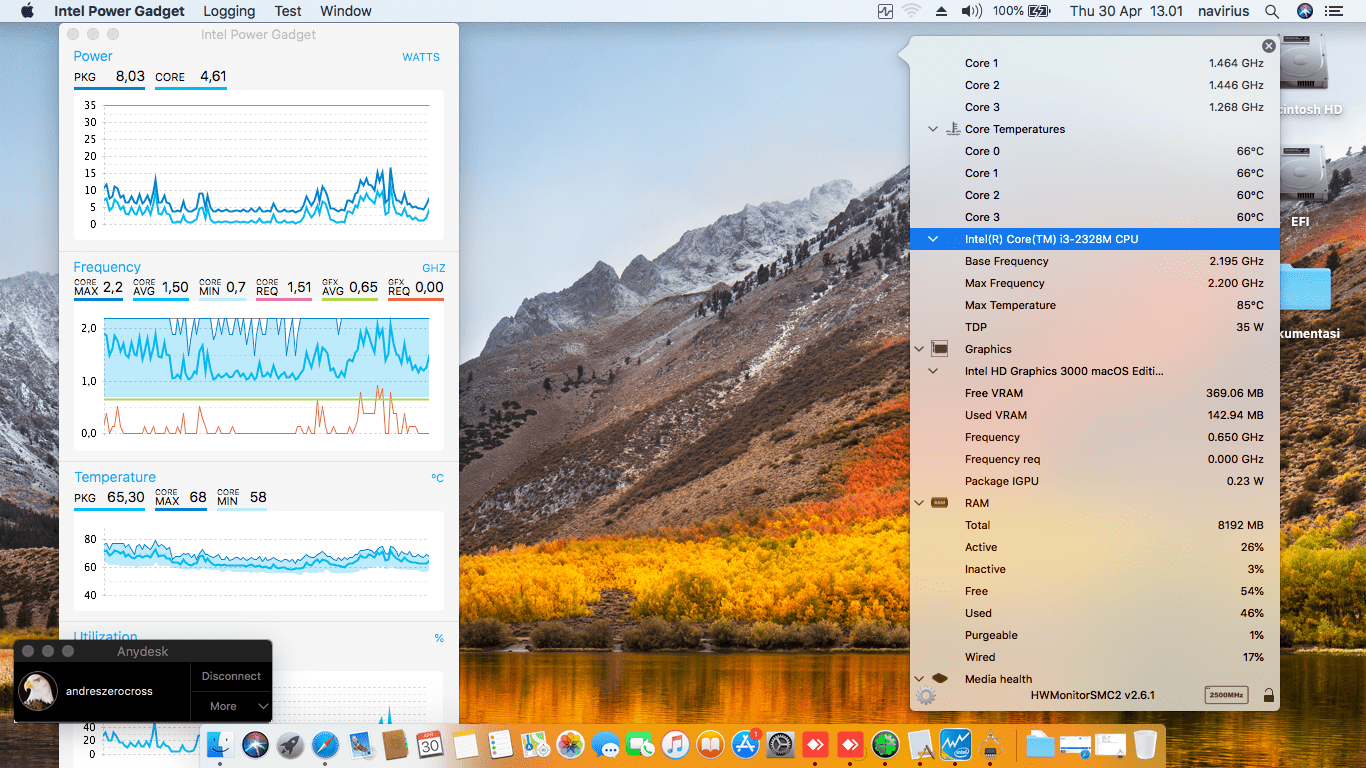Open iBooks in the Dock
This screenshot has width=1366, height=768.
[710, 744]
